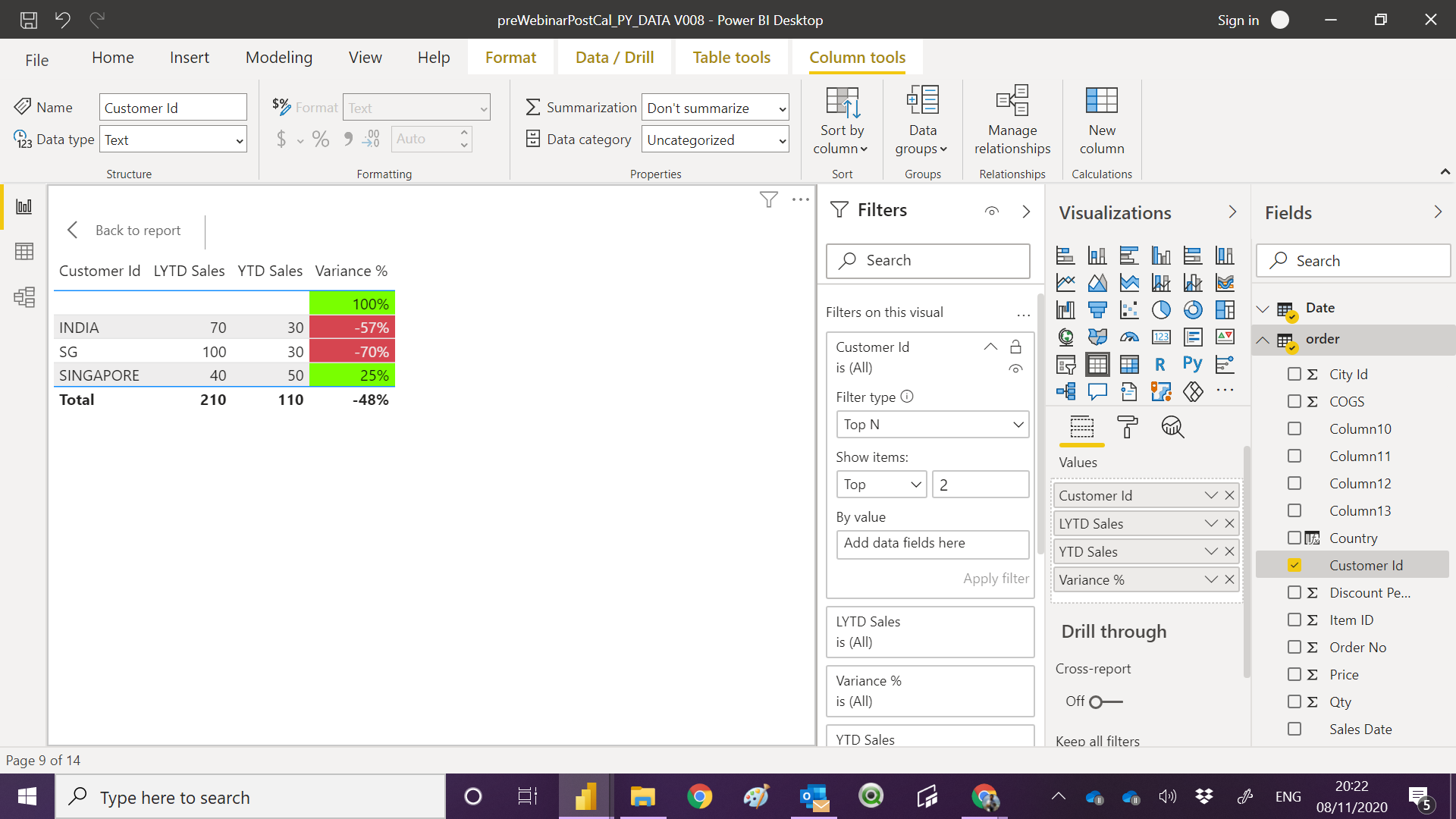The image size is (1456, 819).
Task: Open the Analytics magnifier pane
Action: click(x=1172, y=427)
